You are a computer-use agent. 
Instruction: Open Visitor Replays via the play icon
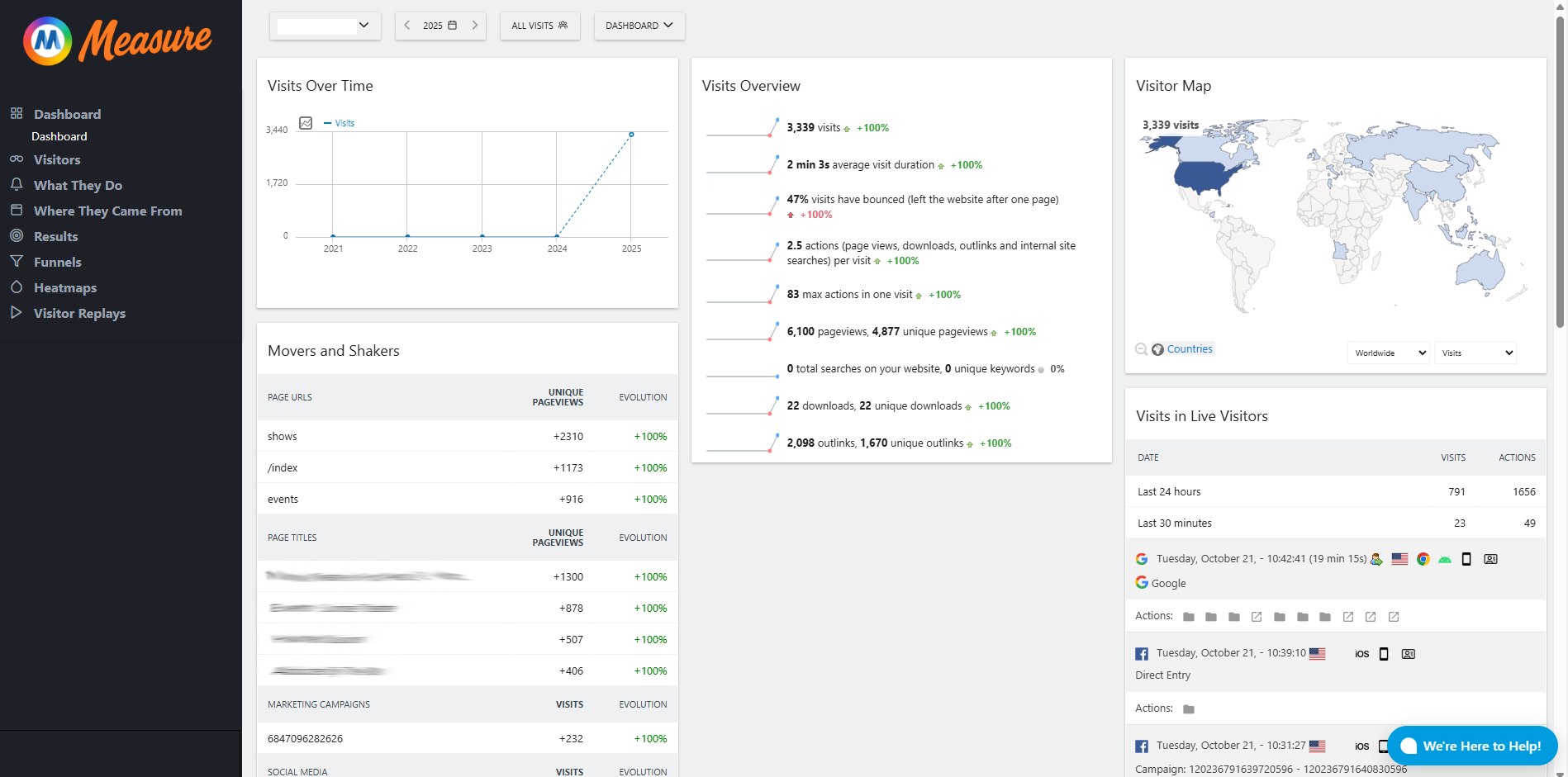pyautogui.click(x=17, y=313)
